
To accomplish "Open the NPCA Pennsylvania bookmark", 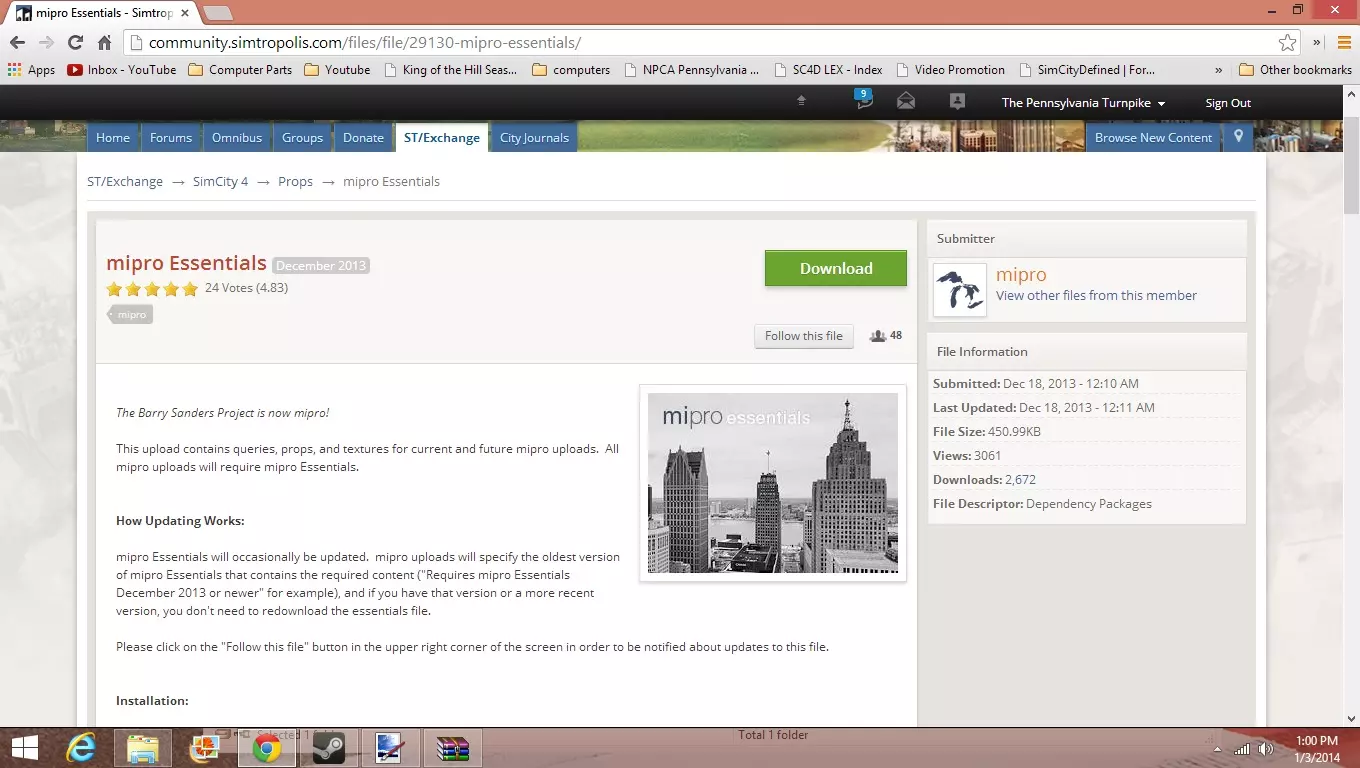I will [691, 70].
